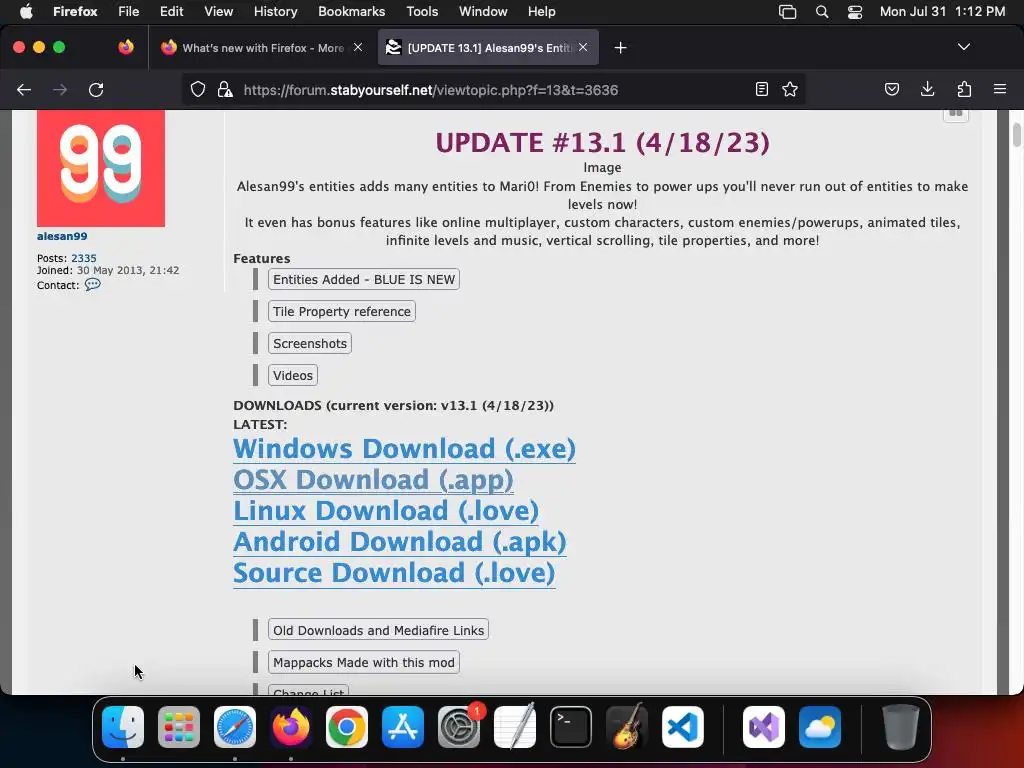The height and width of the screenshot is (768, 1024).
Task: Open the Edit menu
Action: pos(171,11)
